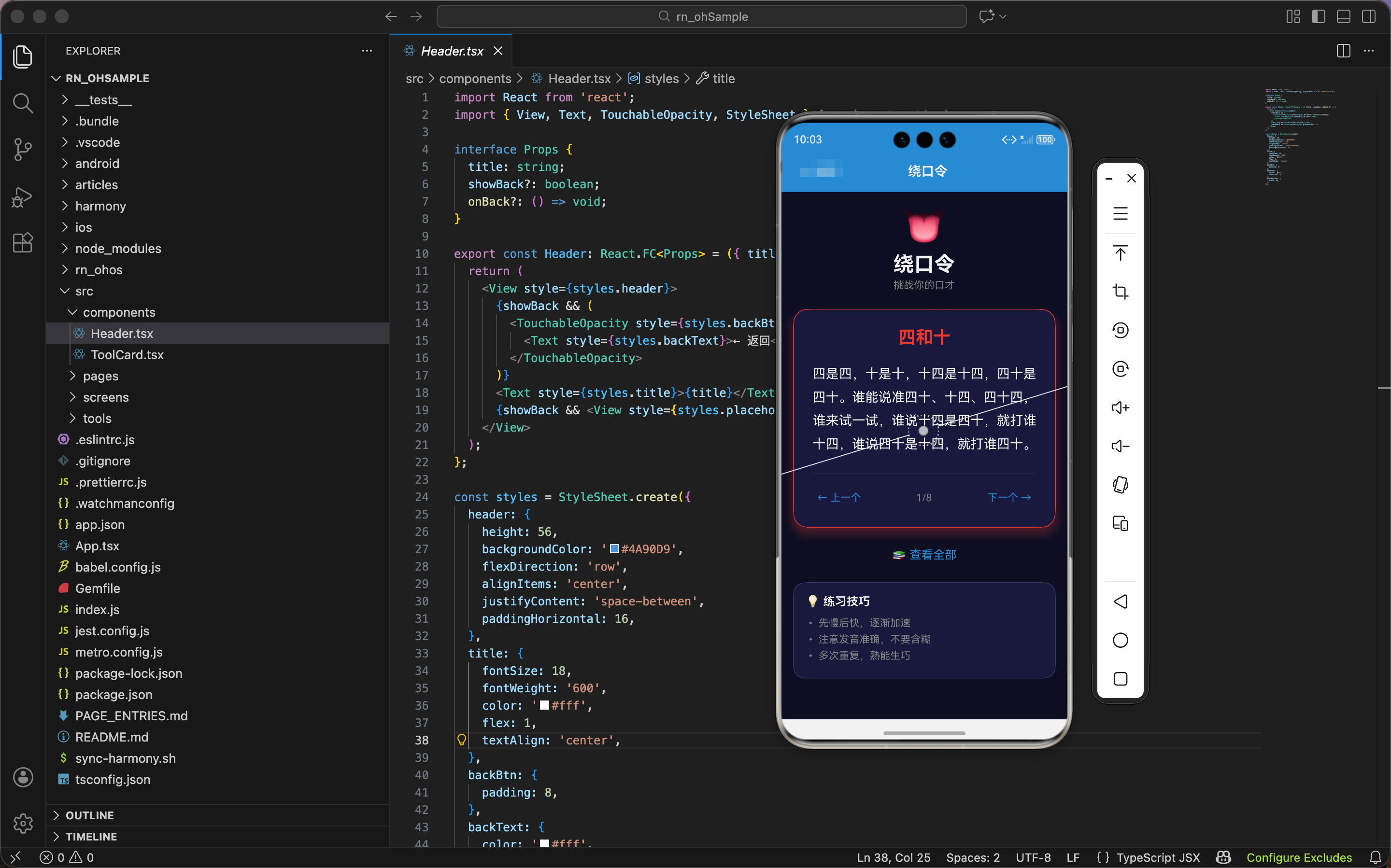
Task: Open Run and Debug view
Action: click(x=22, y=197)
